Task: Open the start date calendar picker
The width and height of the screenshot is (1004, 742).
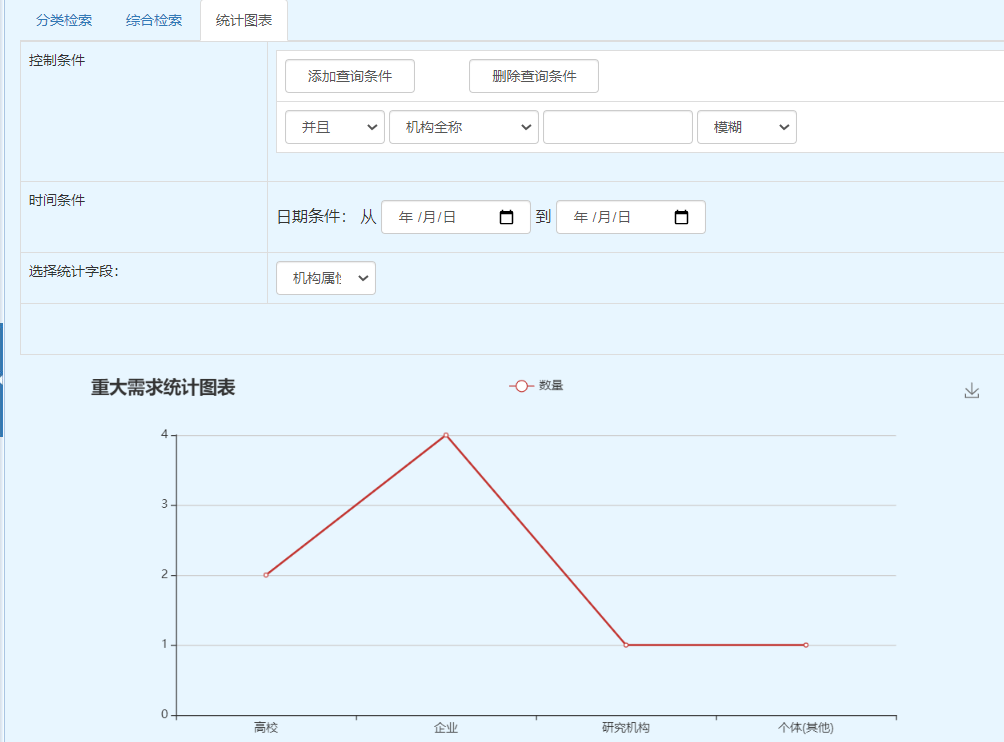Action: 506,217
